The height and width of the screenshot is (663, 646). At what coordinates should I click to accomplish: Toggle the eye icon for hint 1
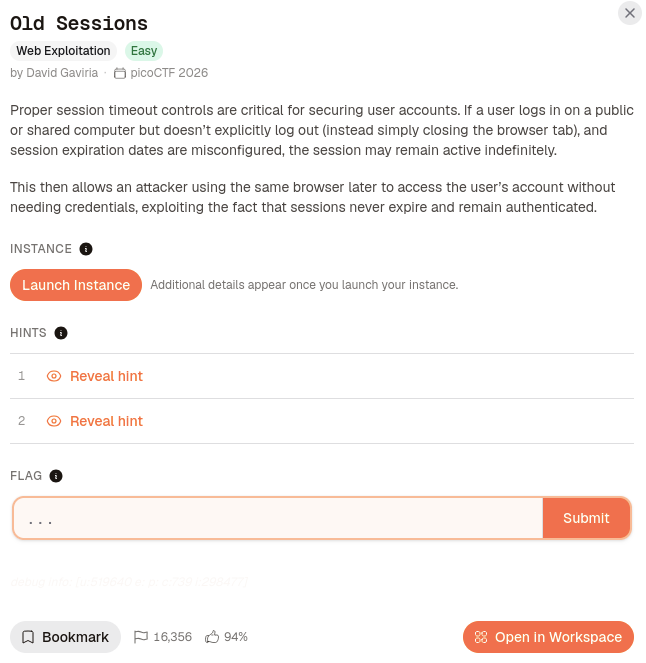[x=54, y=376]
